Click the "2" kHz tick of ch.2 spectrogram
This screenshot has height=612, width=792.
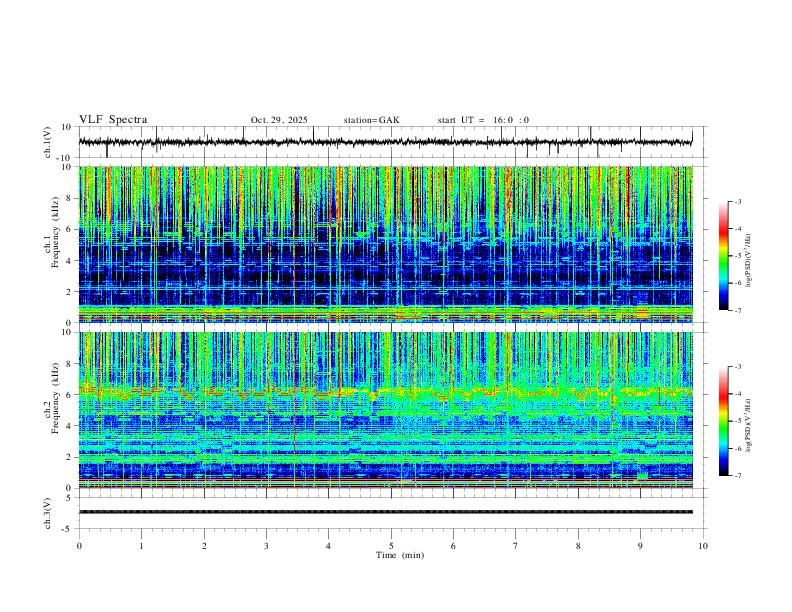click(69, 457)
